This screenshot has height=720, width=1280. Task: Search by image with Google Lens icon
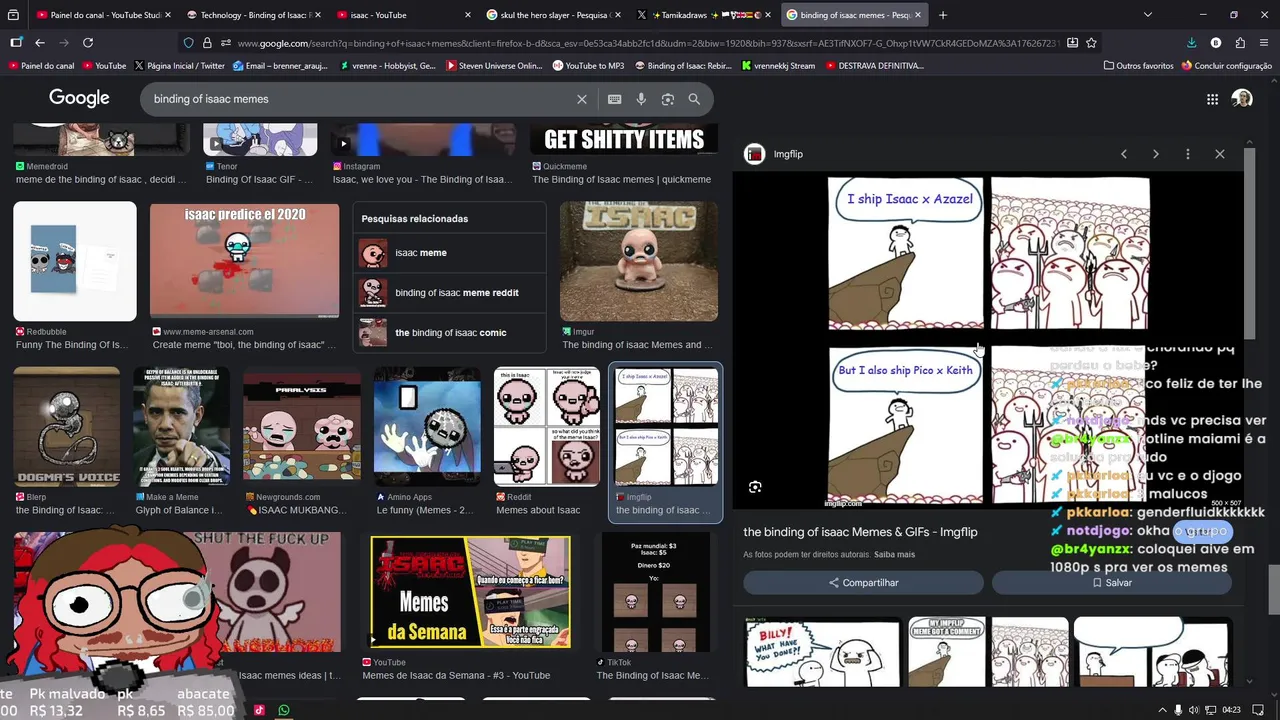click(x=668, y=99)
